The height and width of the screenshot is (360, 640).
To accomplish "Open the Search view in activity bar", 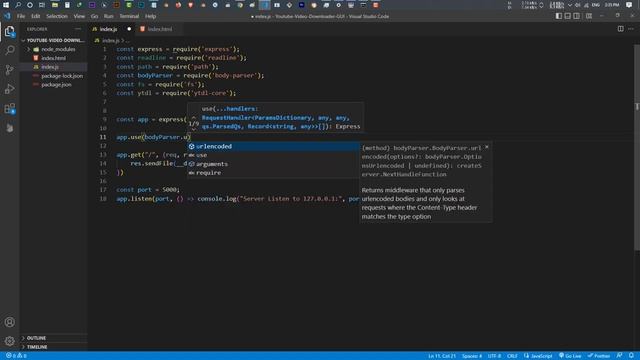I will pos(9,50).
